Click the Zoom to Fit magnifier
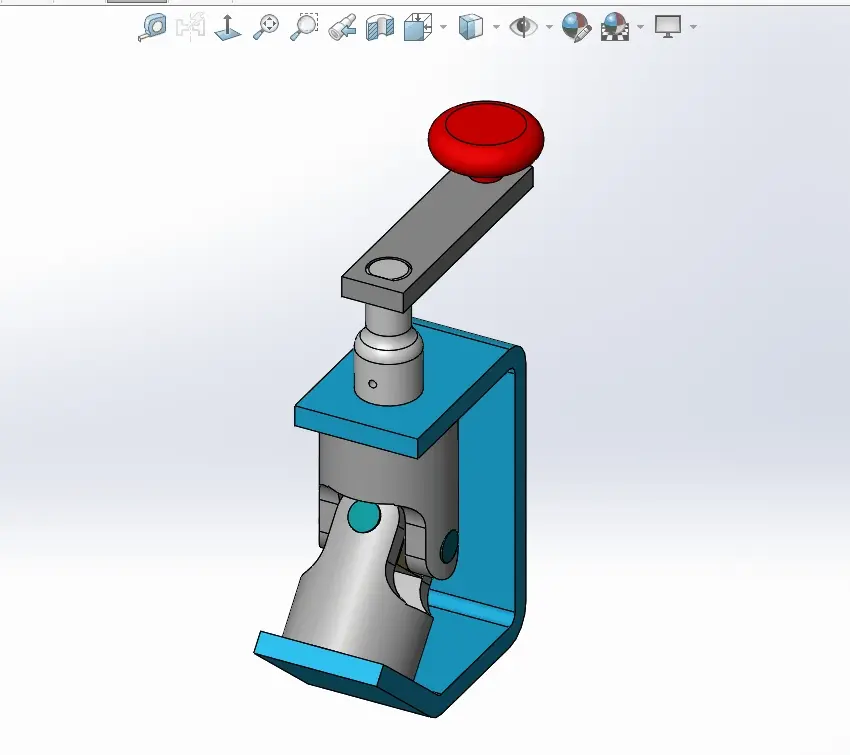The height and width of the screenshot is (755, 850). click(266, 27)
